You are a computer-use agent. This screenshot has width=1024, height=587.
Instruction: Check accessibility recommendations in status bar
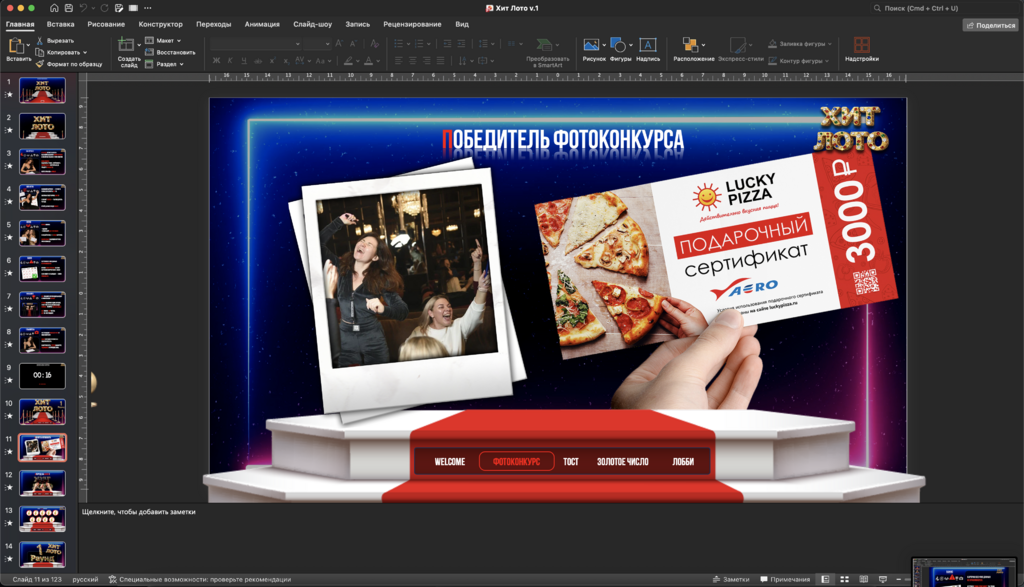click(199, 579)
